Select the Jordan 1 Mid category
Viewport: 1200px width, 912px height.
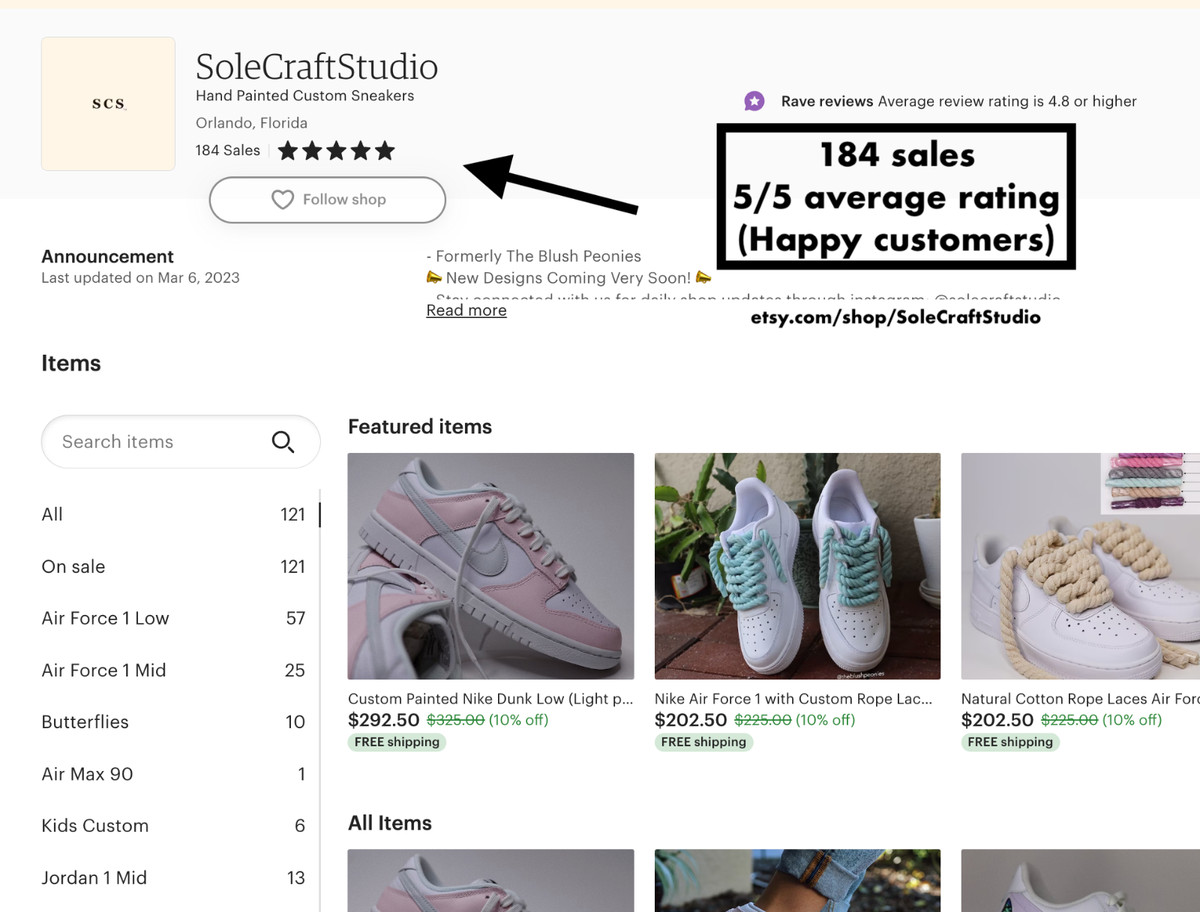tap(94, 878)
